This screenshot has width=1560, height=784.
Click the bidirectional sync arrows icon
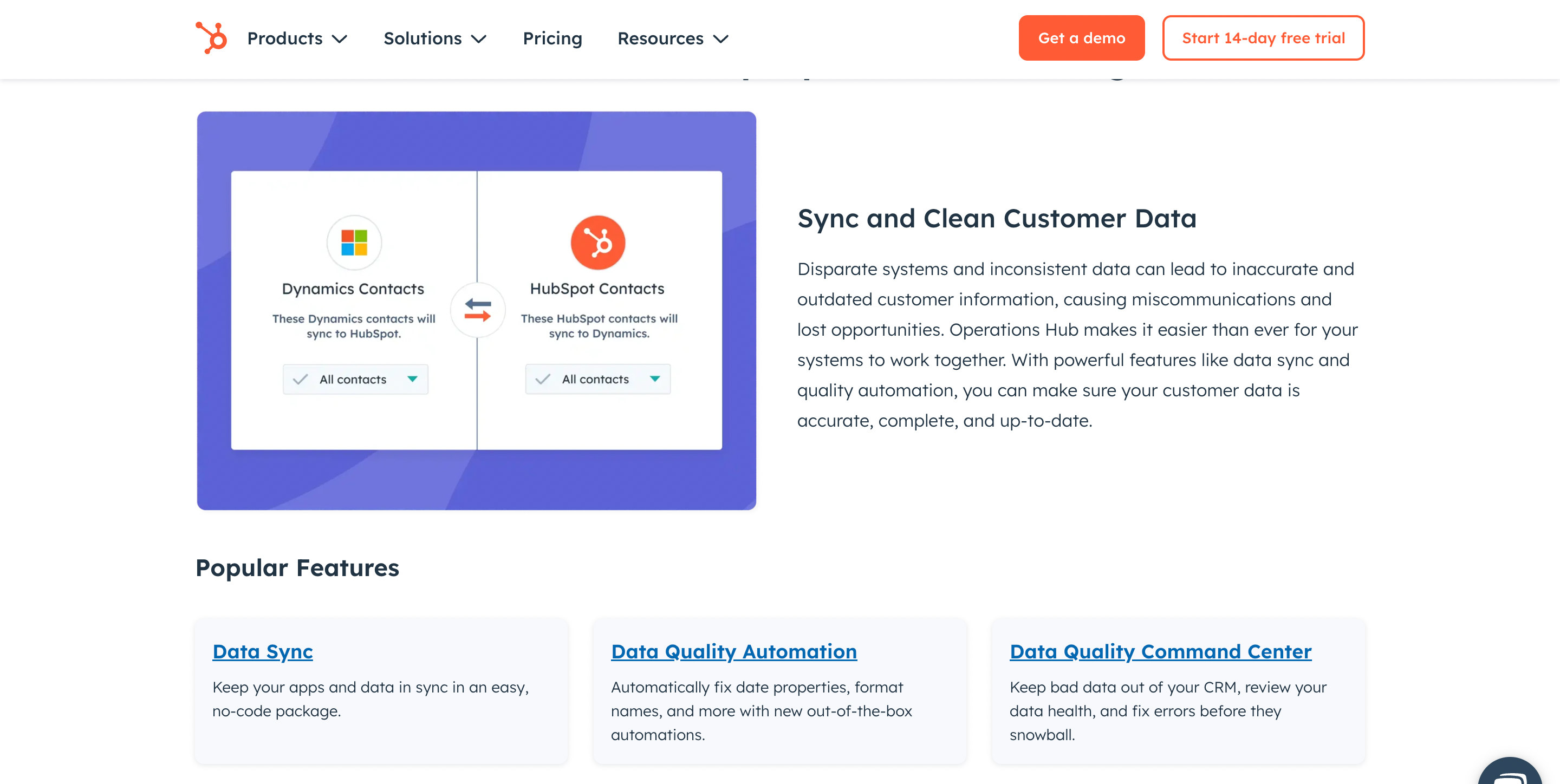point(478,310)
